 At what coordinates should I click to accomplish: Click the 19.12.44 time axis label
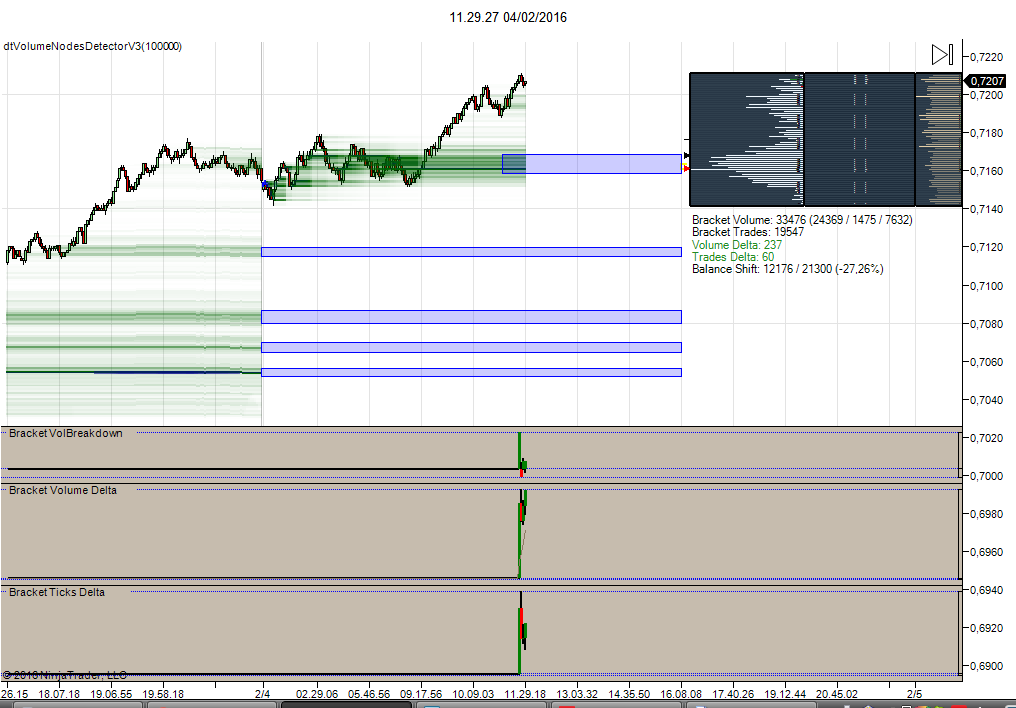point(785,694)
